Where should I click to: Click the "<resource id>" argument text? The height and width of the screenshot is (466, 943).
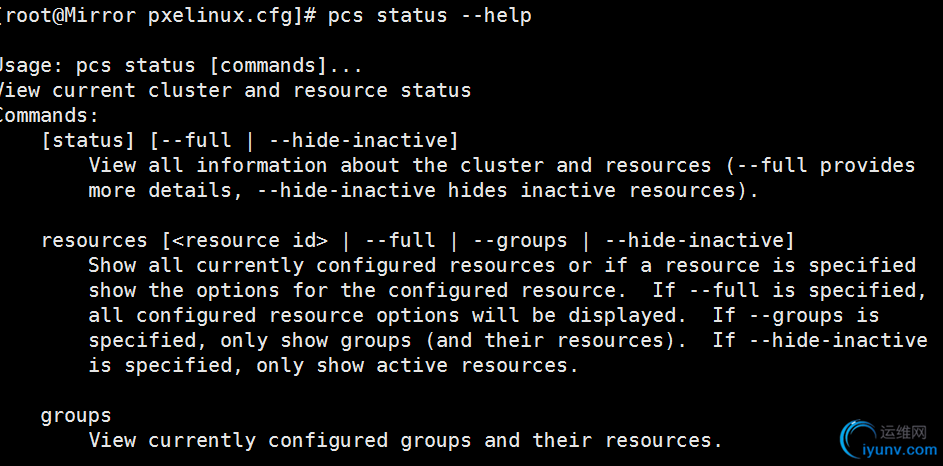tap(250, 241)
